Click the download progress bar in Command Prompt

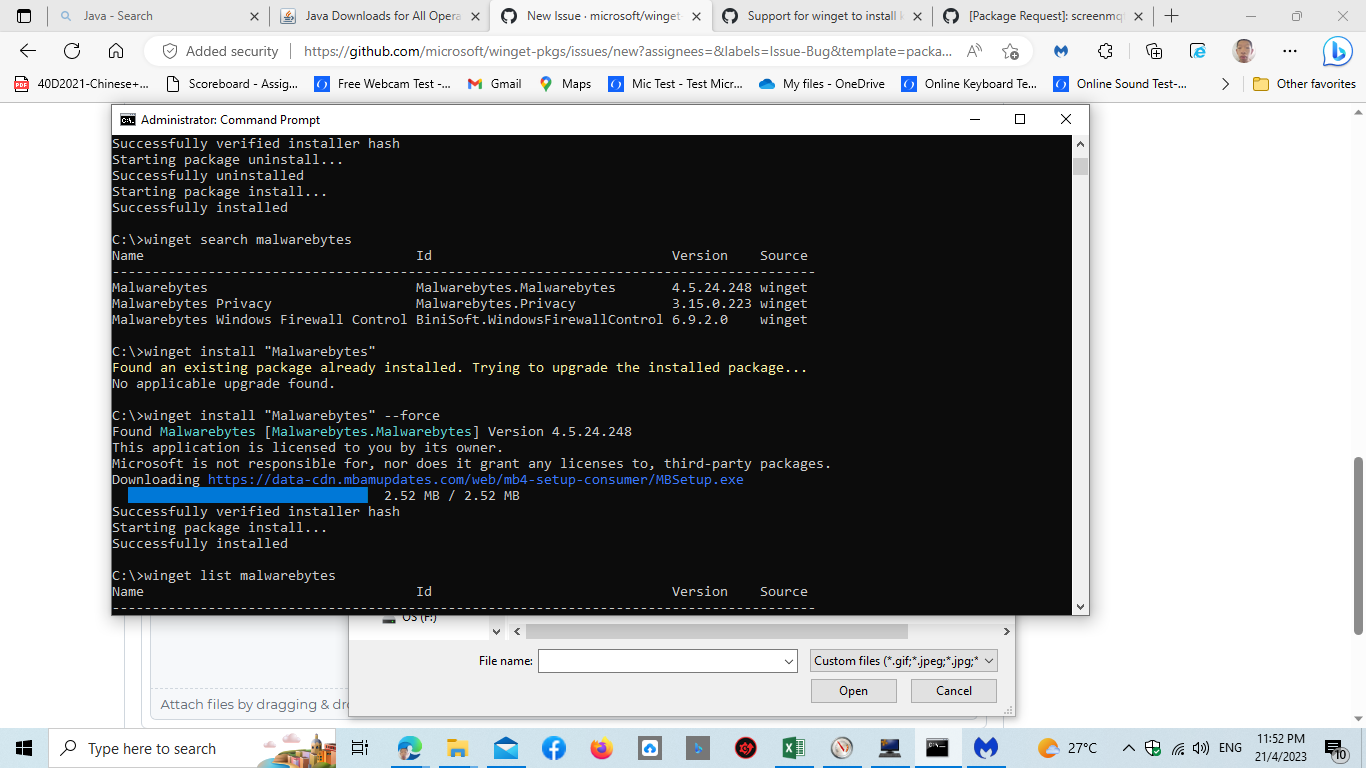pyautogui.click(x=250, y=495)
